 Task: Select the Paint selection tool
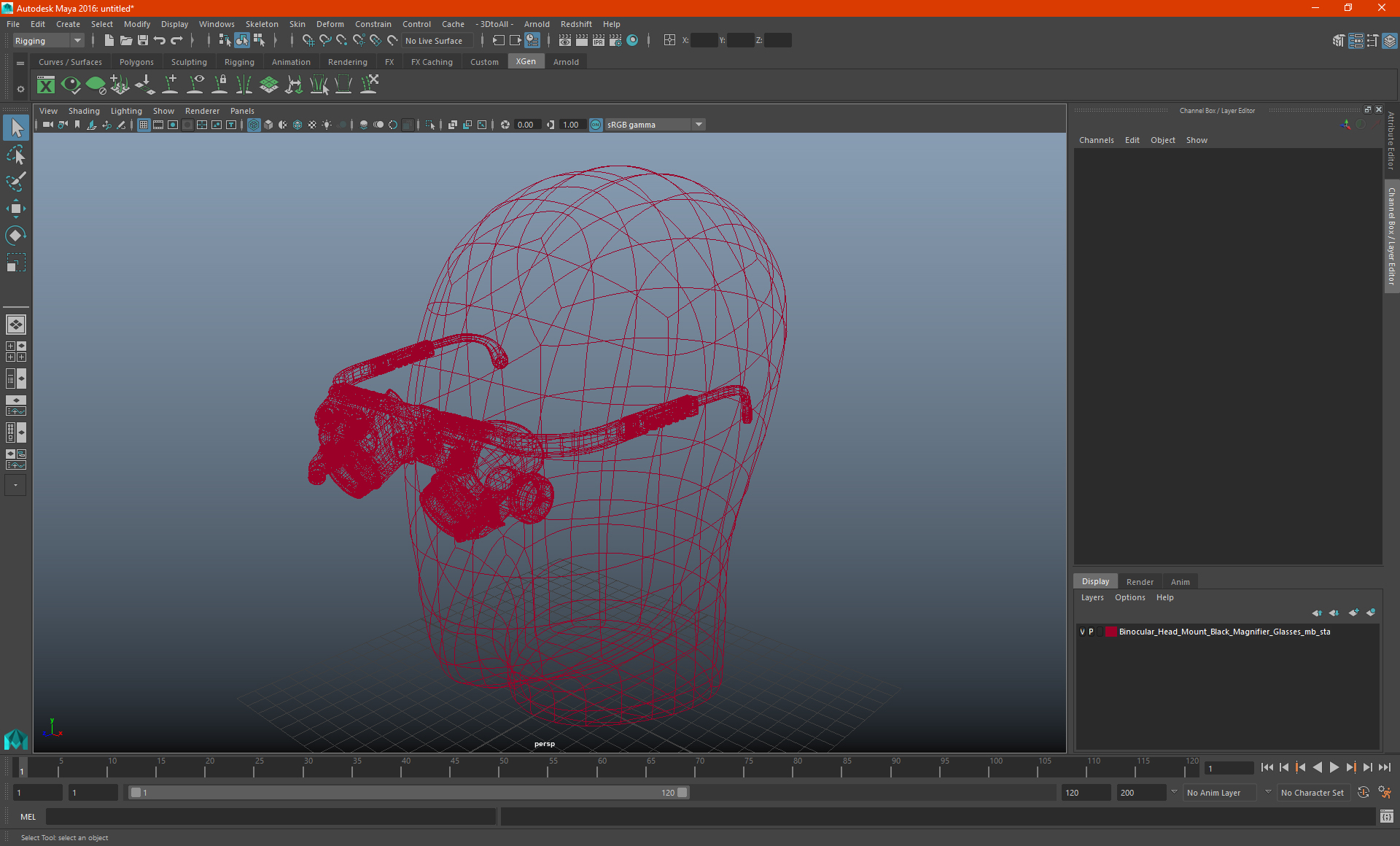tap(16, 182)
